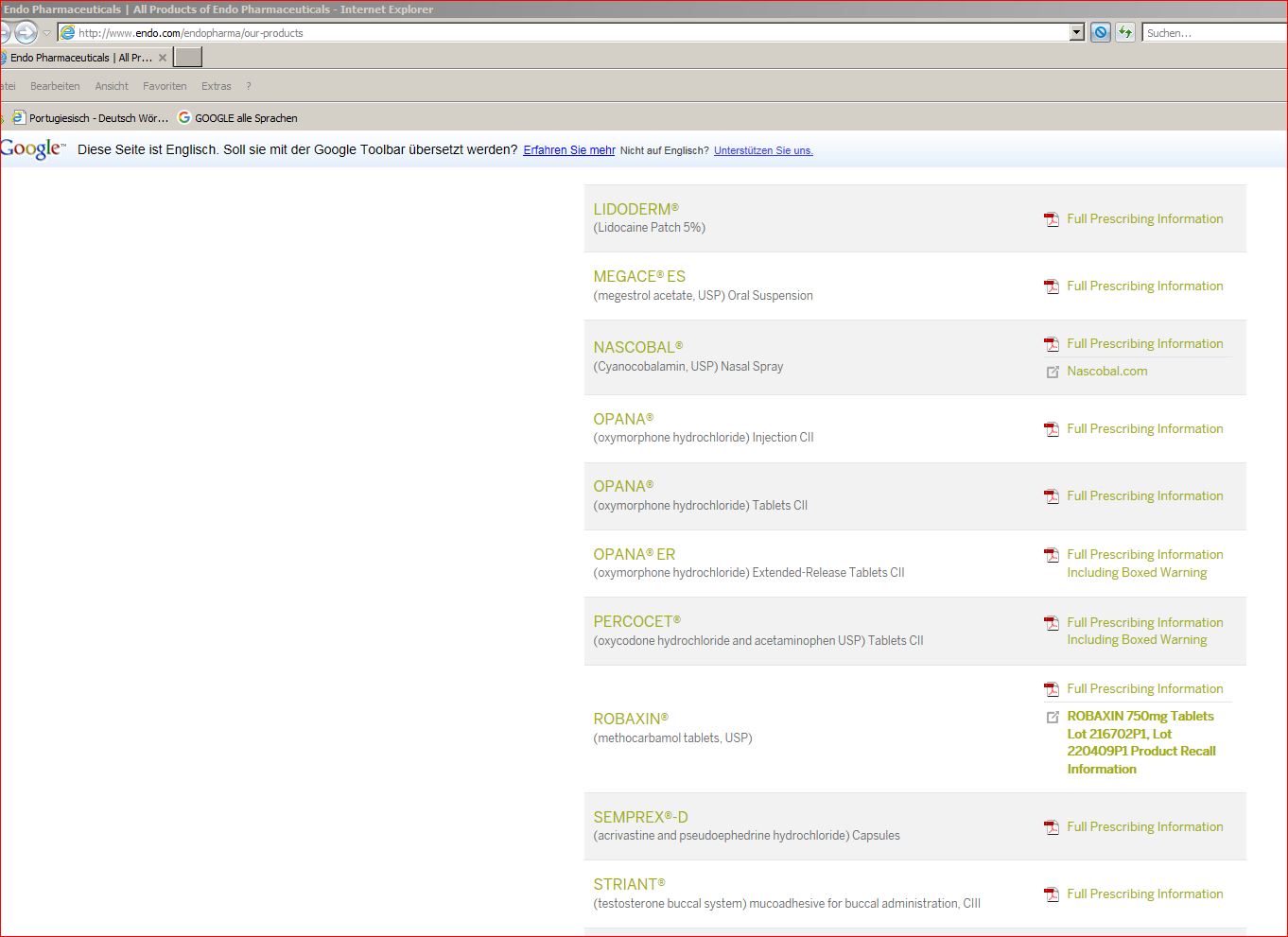
Task: Click the Refresh page button
Action: [x=1124, y=32]
